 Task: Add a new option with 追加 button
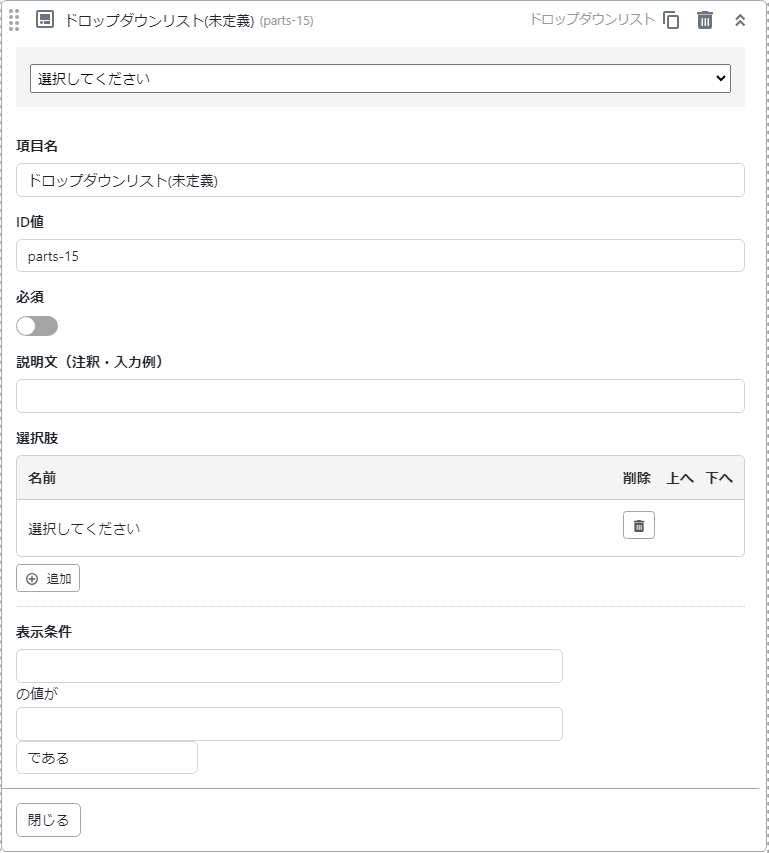[x=48, y=578]
